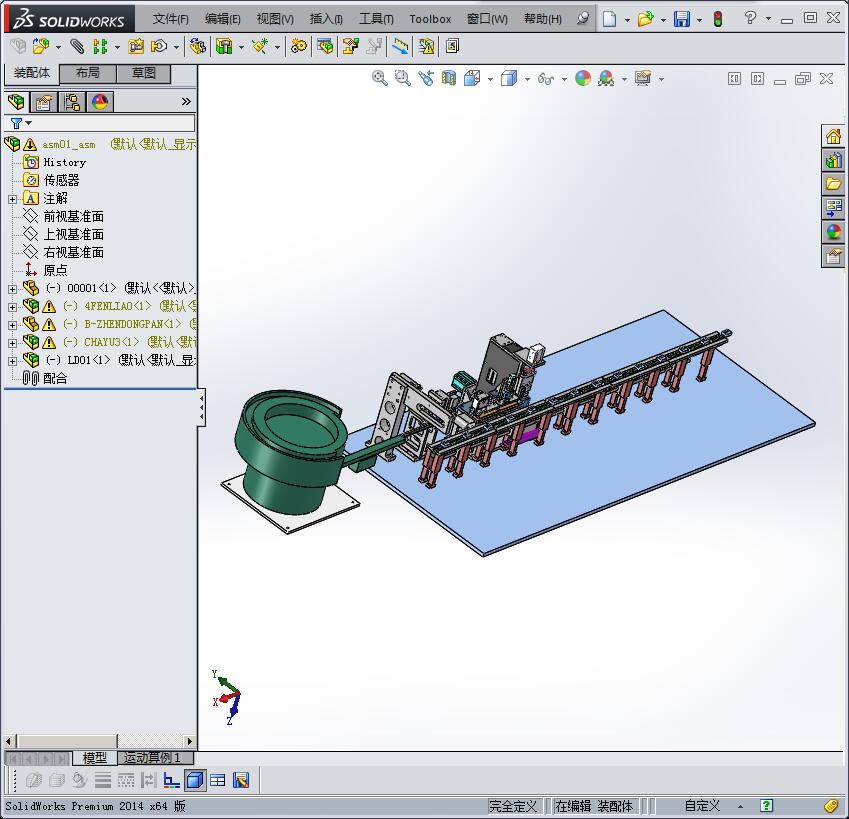Open the Design Library task pane icon

833,160
